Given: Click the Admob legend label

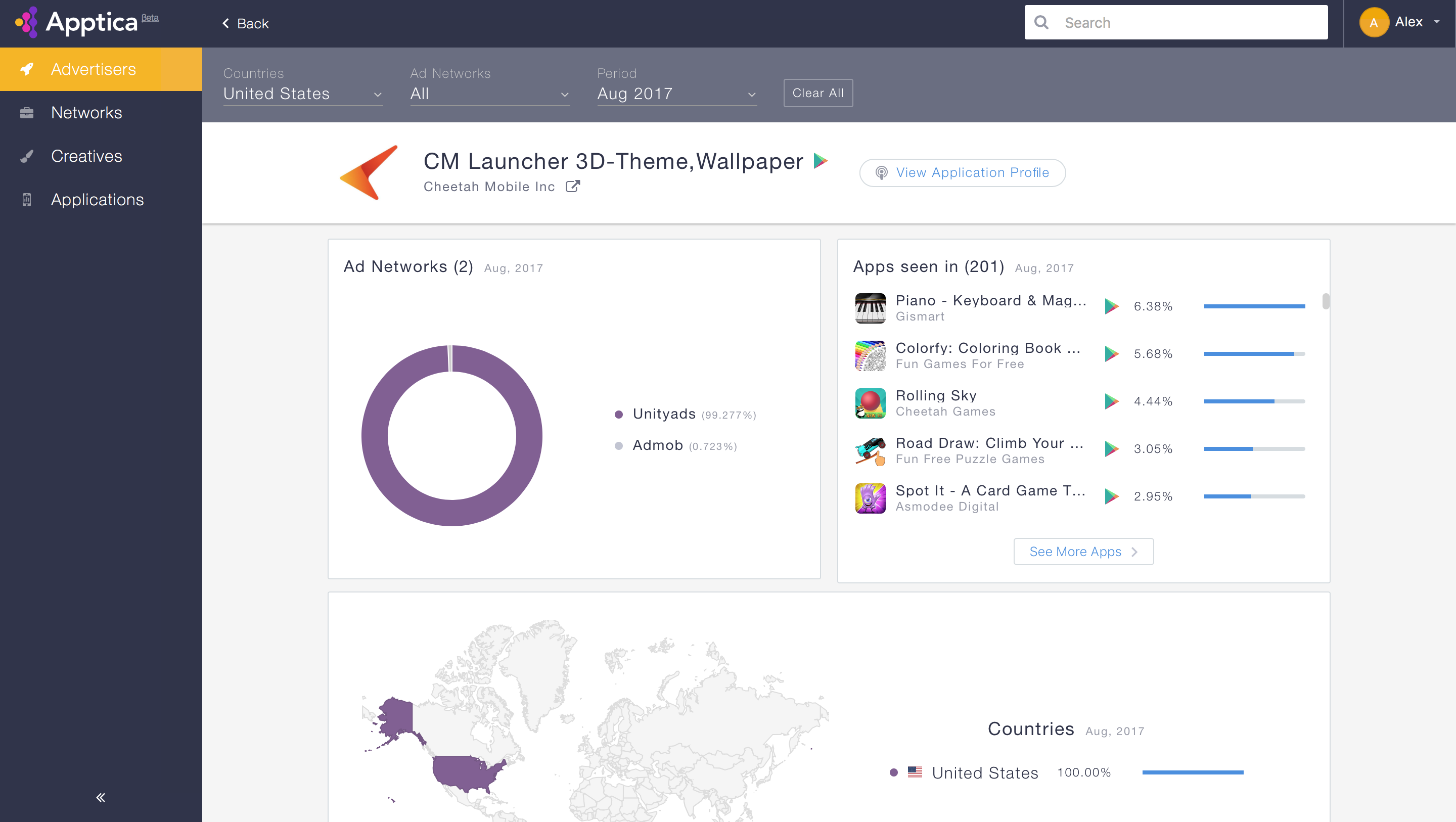Looking at the screenshot, I should click(x=658, y=445).
